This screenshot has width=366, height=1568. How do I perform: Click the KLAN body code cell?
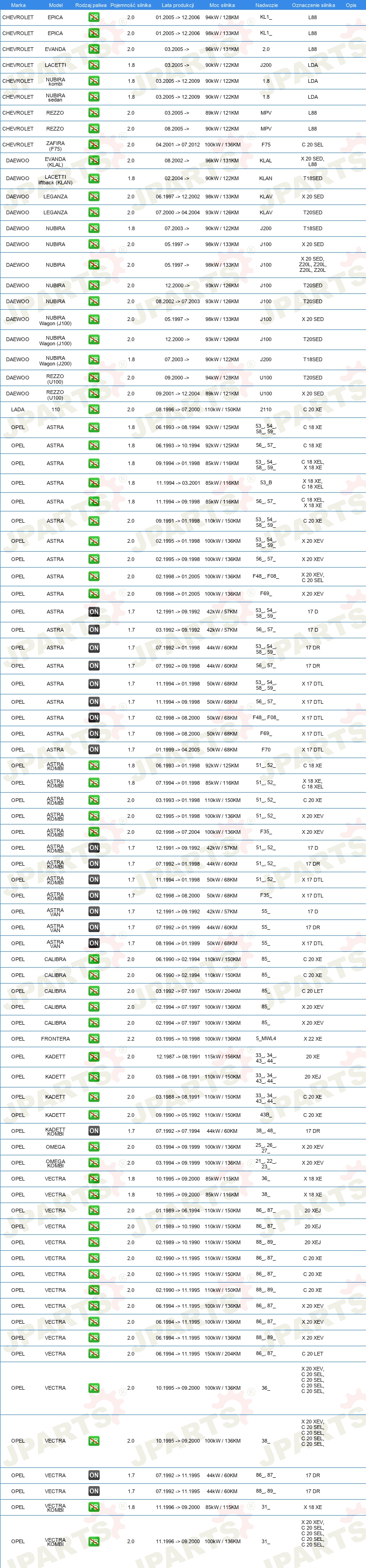click(x=266, y=179)
